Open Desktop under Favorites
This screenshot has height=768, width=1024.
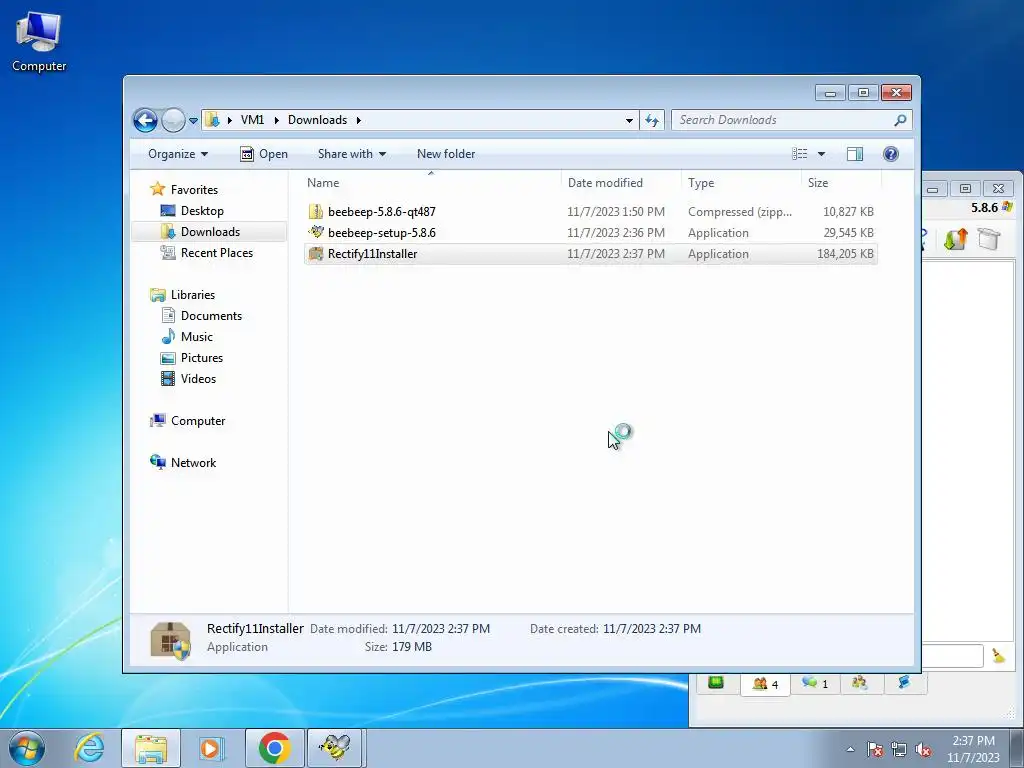click(202, 211)
